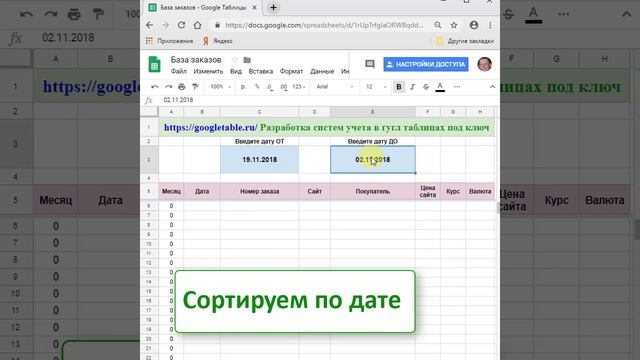Screen dimensions: 640x360
Task: Format cell as percent
Action: pos(257,87)
